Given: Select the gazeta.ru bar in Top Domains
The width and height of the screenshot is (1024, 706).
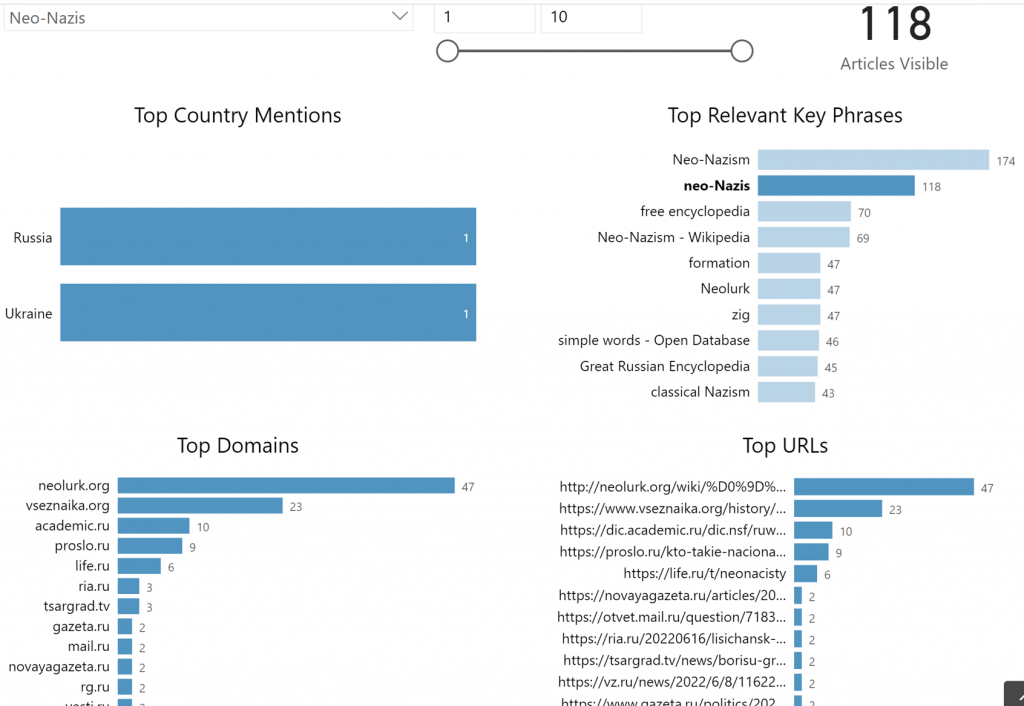Looking at the screenshot, I should pyautogui.click(x=125, y=626).
